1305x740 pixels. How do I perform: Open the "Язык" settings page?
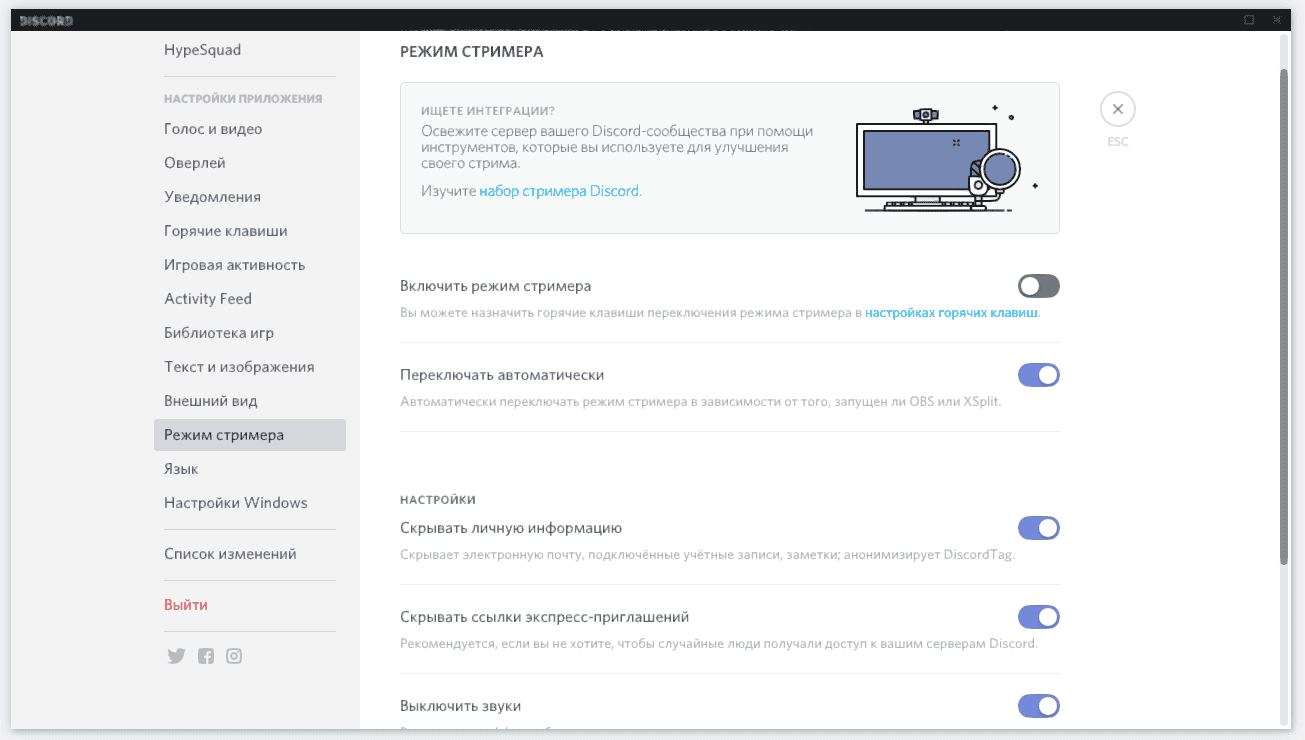click(250, 469)
